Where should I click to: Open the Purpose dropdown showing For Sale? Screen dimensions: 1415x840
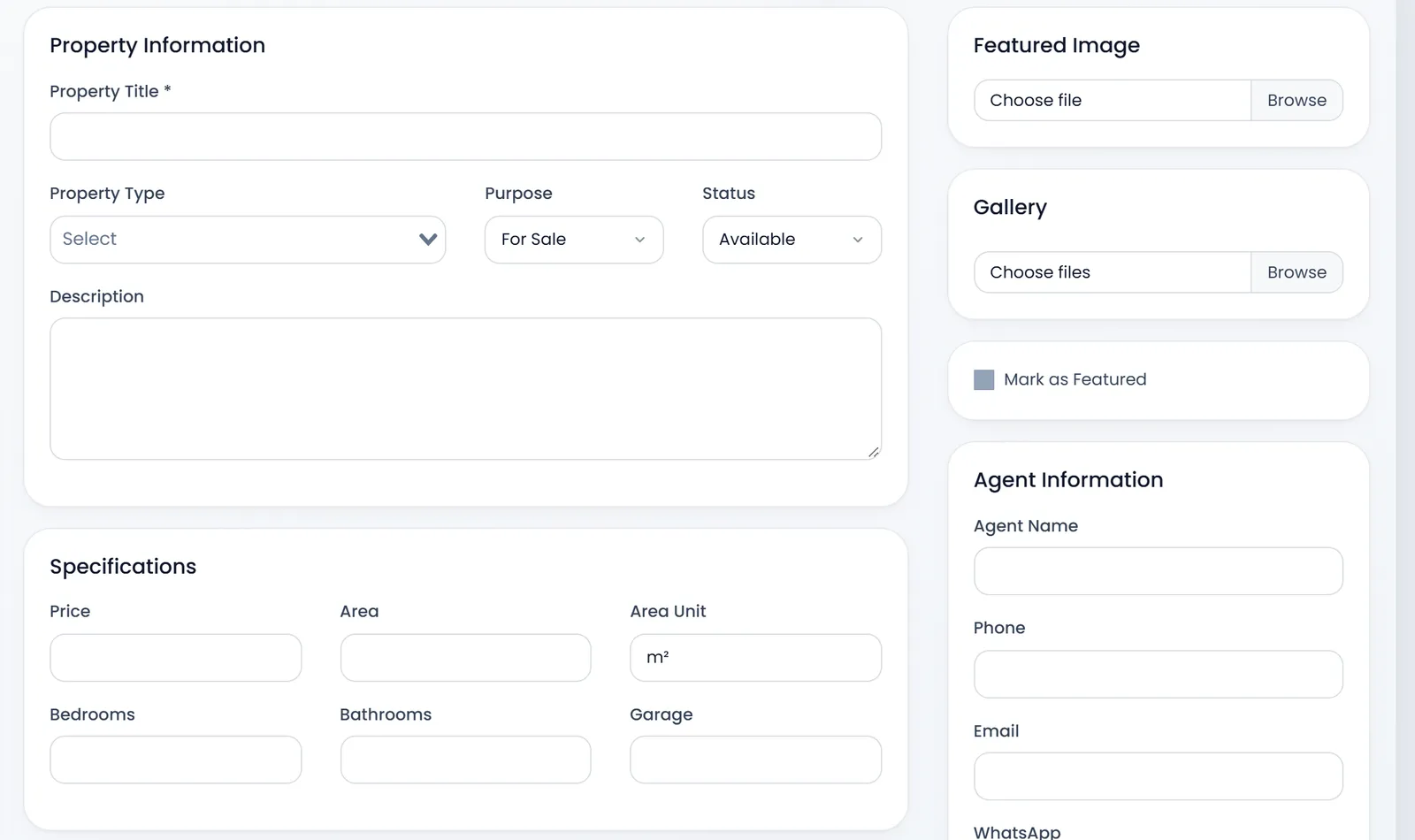(574, 240)
